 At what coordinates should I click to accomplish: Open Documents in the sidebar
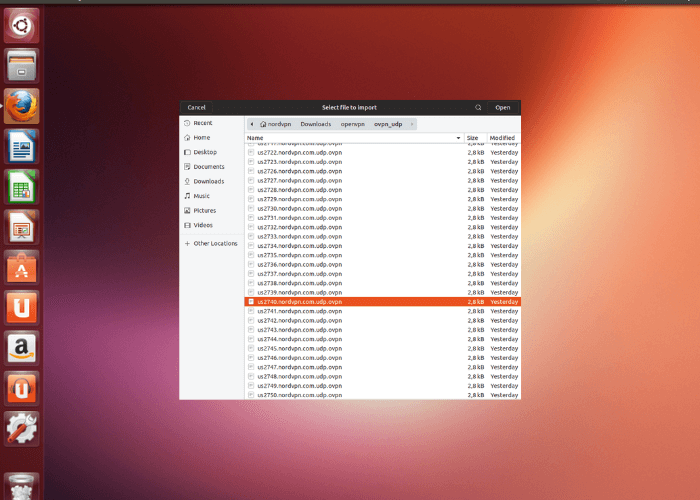[x=212, y=167]
